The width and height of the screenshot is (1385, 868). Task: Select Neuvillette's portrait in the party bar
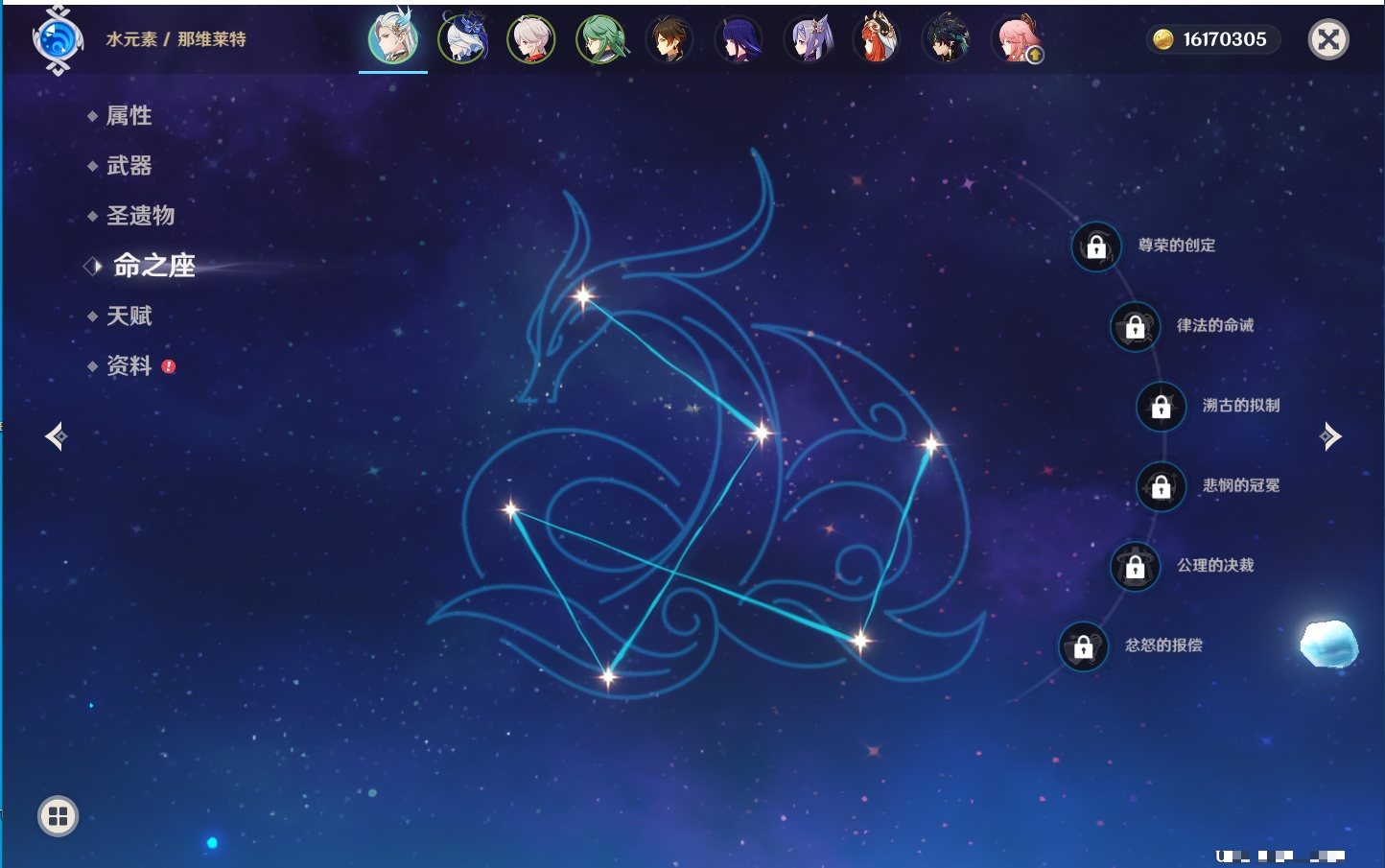tap(393, 38)
